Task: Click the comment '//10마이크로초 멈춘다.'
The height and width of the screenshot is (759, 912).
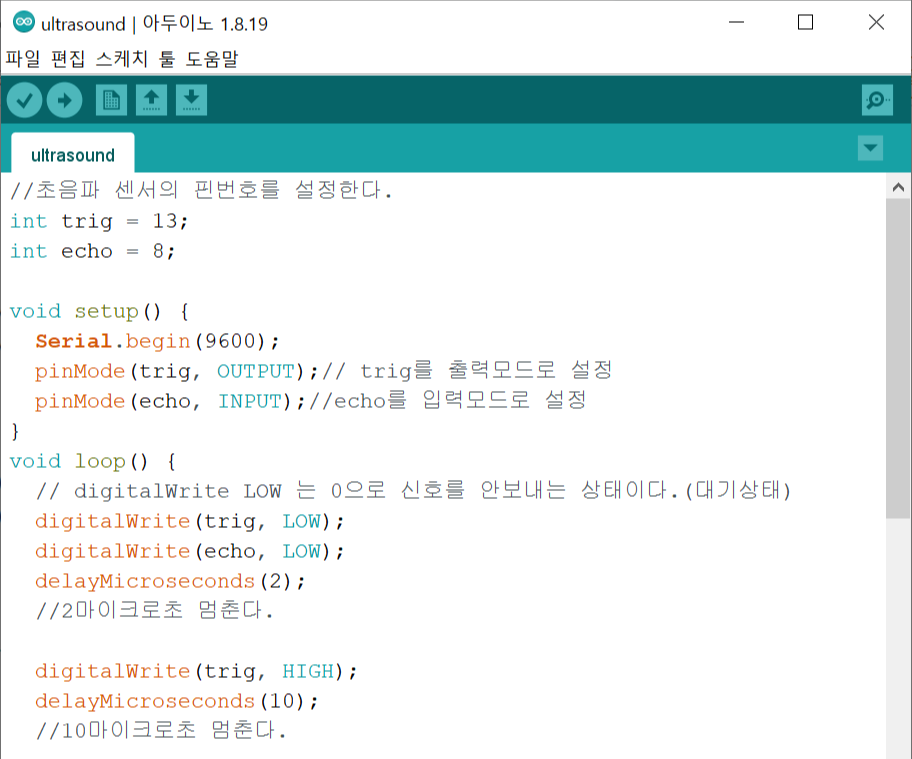Action: pyautogui.click(x=161, y=731)
